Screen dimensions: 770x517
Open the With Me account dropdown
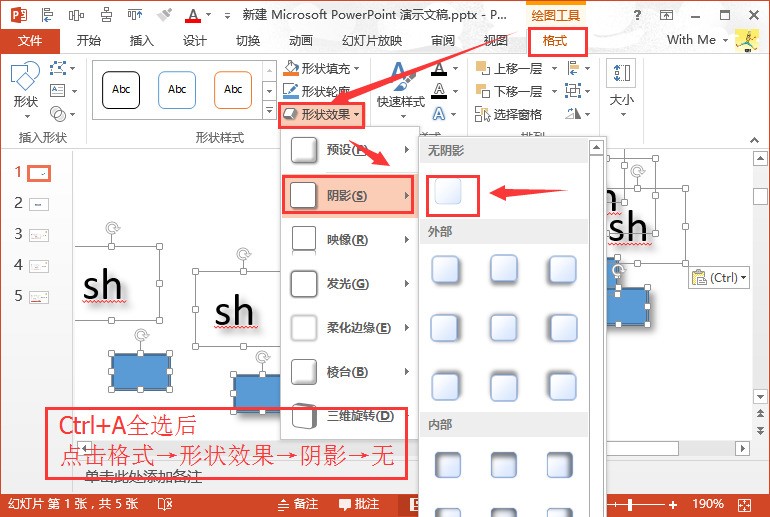click(697, 40)
